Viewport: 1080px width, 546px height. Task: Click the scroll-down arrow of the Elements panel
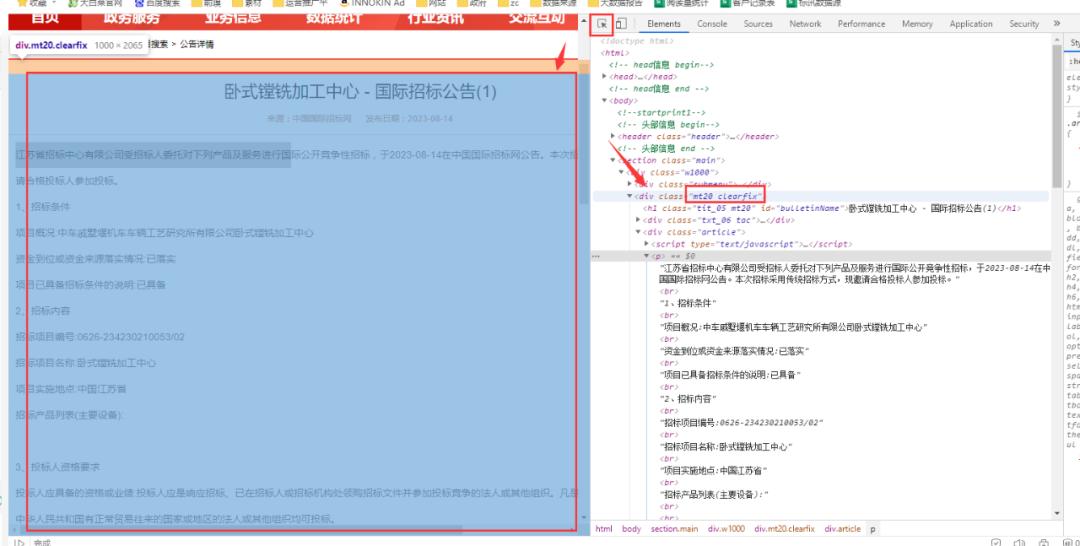pyautogui.click(x=1057, y=513)
